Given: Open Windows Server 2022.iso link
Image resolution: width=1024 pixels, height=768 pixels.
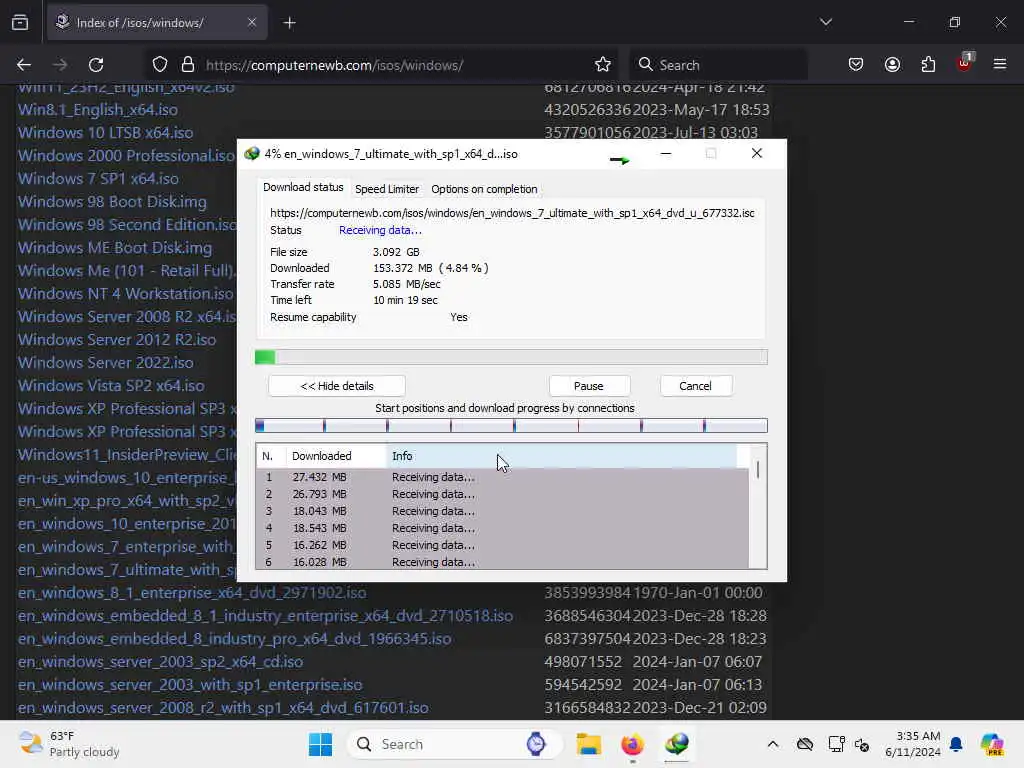Looking at the screenshot, I should coord(106,362).
